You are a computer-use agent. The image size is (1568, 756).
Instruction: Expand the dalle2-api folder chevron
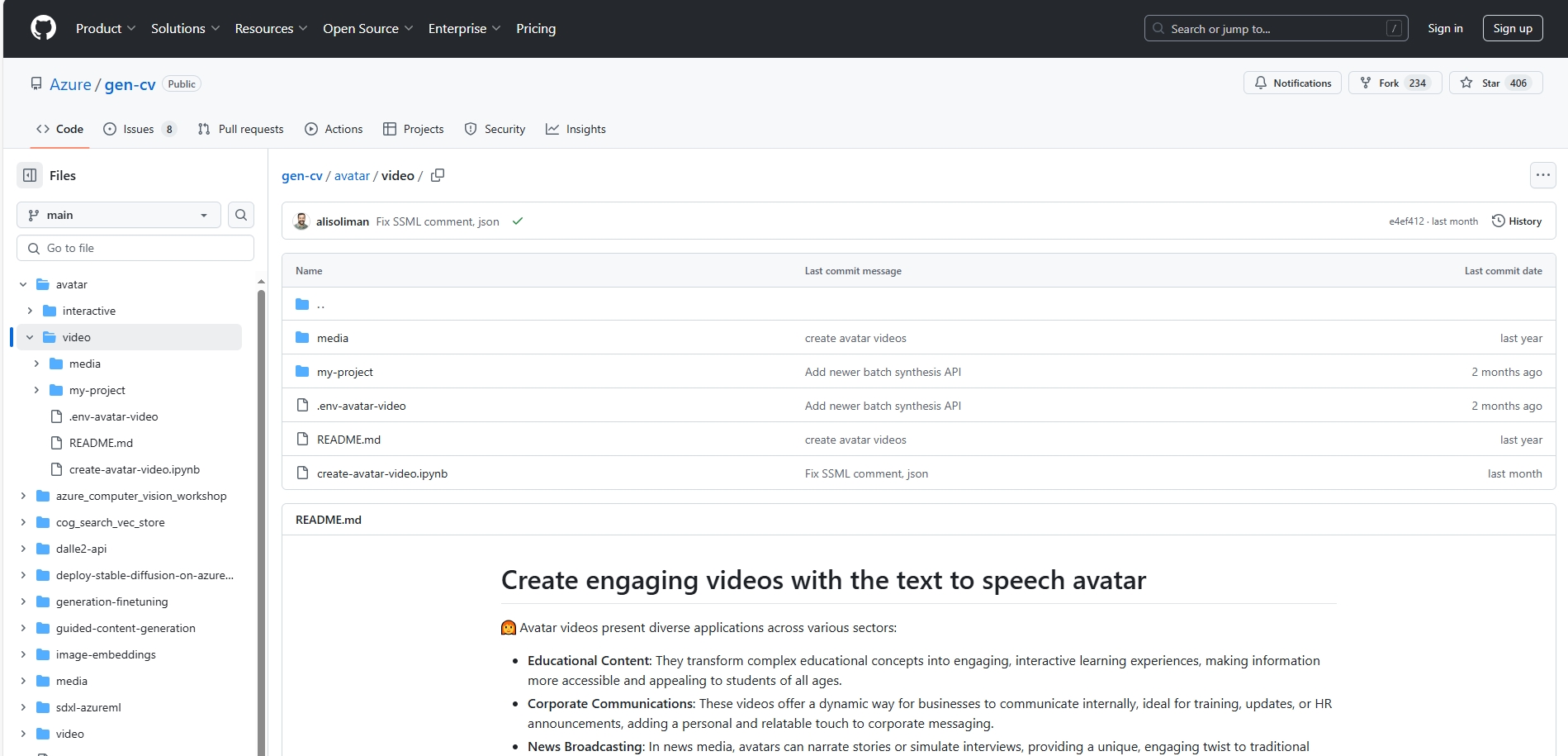pyautogui.click(x=23, y=549)
